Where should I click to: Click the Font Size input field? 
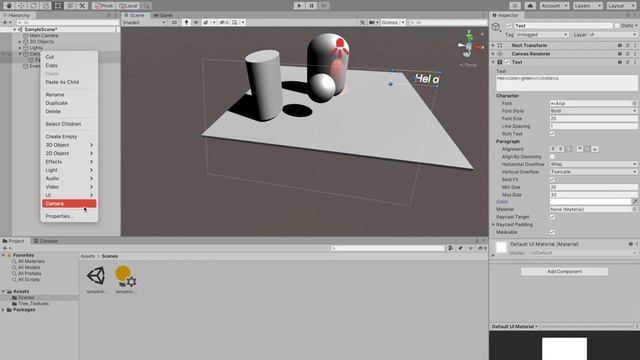[x=593, y=118]
